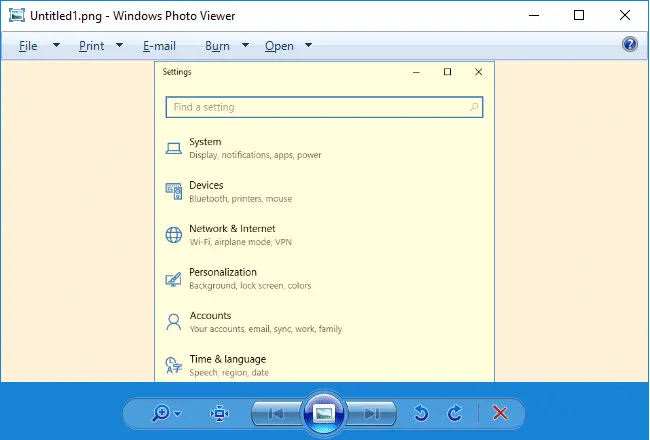
Task: Click the System laptop icon
Action: pos(173,148)
